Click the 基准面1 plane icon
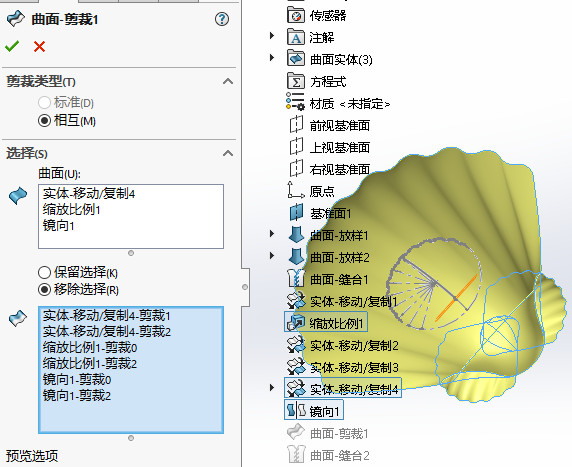The width and height of the screenshot is (572, 467). point(296,212)
